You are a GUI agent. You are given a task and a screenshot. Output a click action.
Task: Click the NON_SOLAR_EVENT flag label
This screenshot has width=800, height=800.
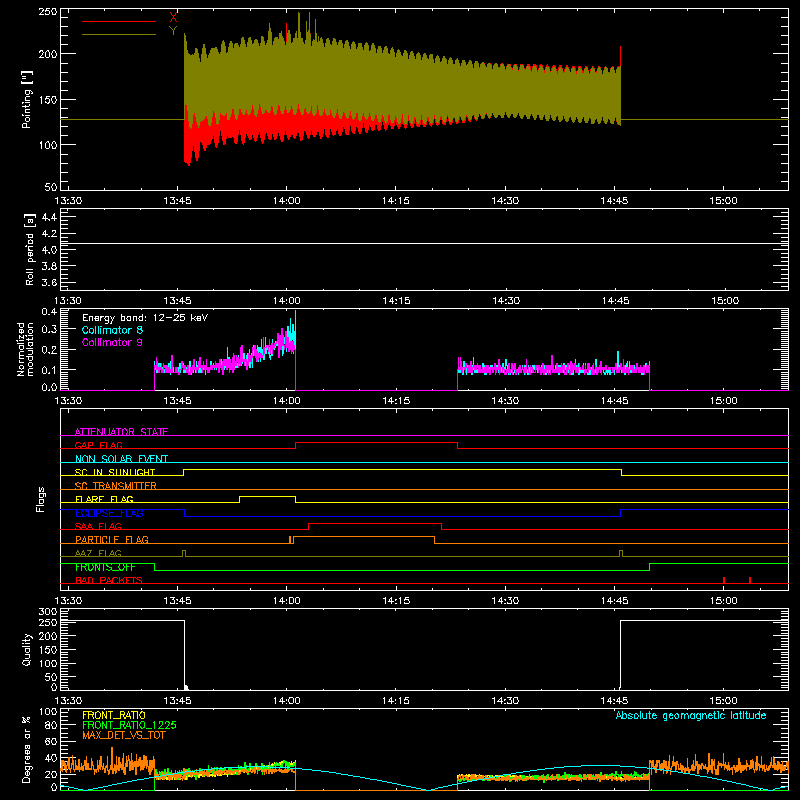(121, 459)
